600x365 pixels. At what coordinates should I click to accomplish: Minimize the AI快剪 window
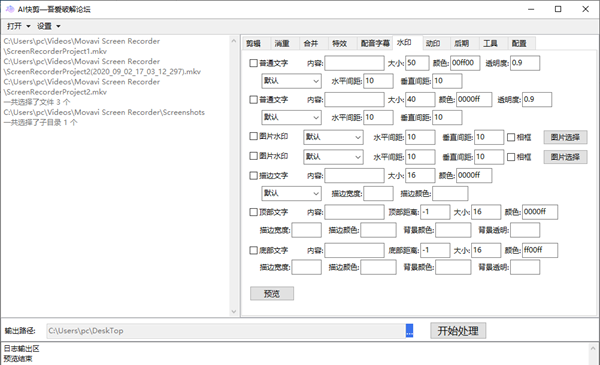click(531, 9)
